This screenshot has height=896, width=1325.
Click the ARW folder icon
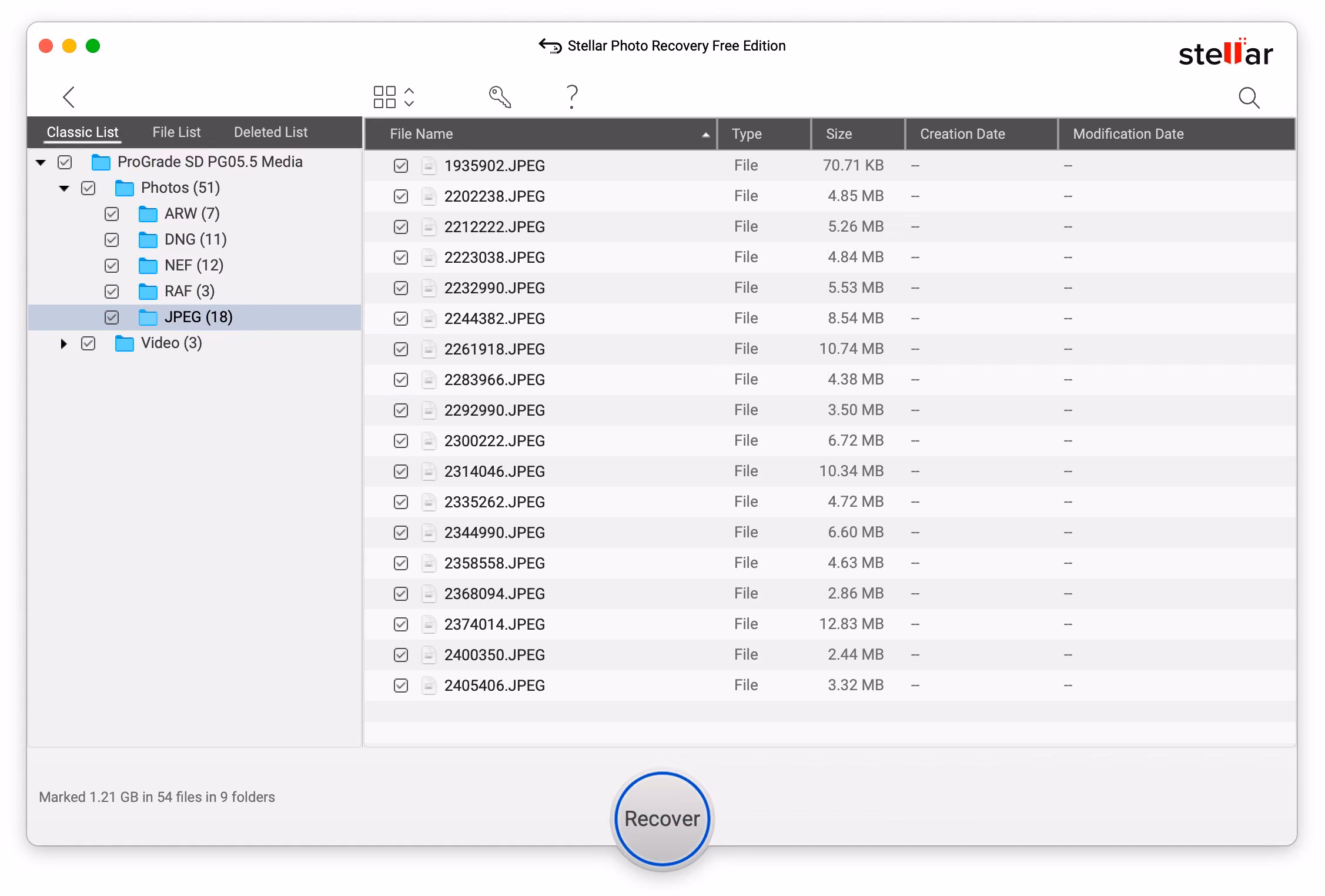(x=148, y=214)
